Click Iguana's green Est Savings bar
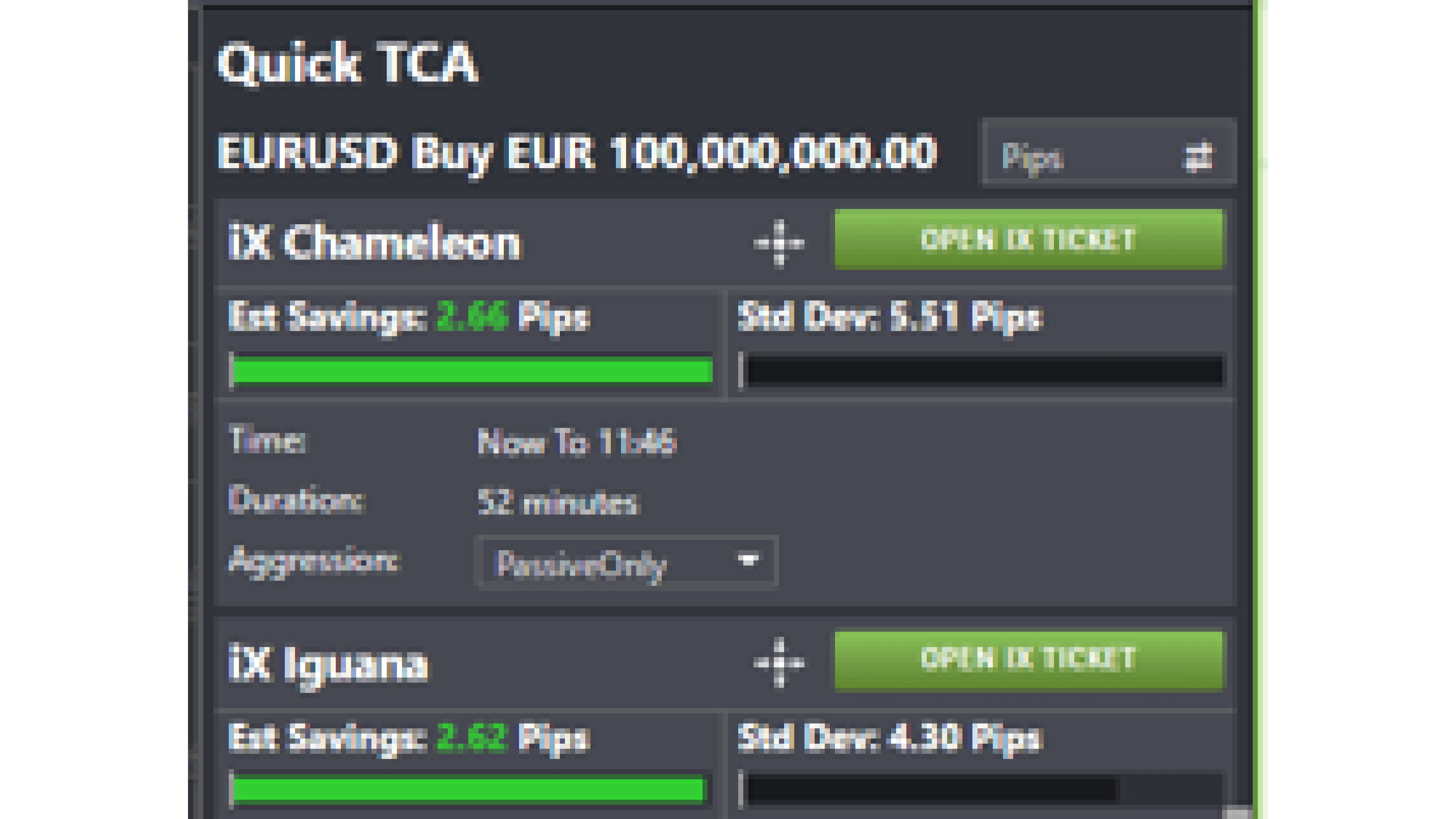 coord(469,790)
